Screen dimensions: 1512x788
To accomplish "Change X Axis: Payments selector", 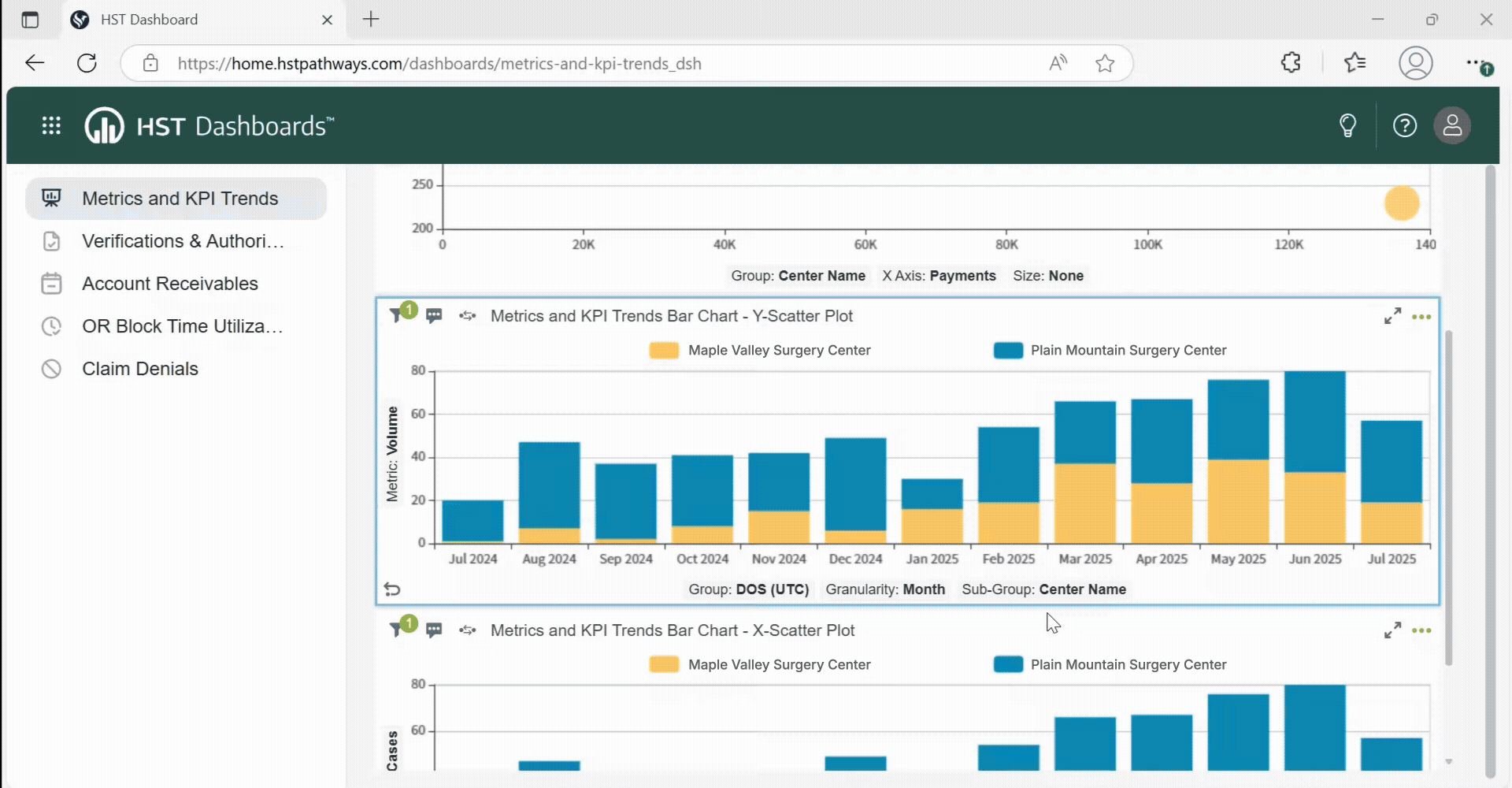I will click(x=939, y=276).
